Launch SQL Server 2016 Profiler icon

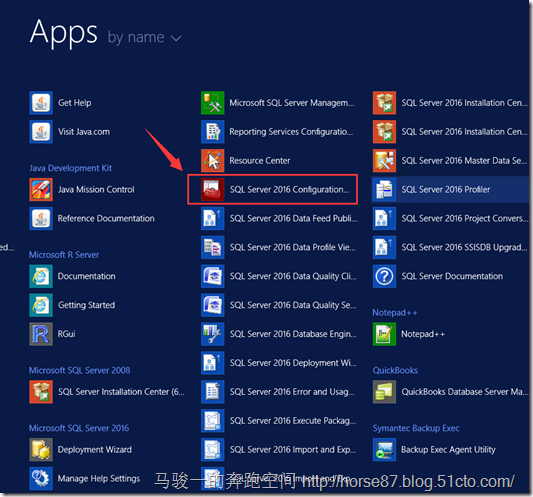point(384,189)
